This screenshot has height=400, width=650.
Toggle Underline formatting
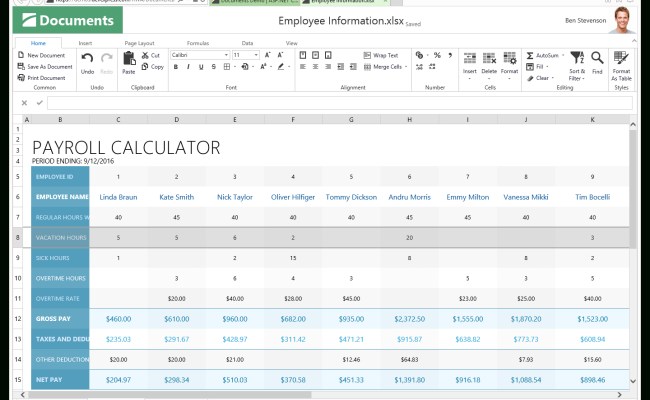[x=201, y=67]
